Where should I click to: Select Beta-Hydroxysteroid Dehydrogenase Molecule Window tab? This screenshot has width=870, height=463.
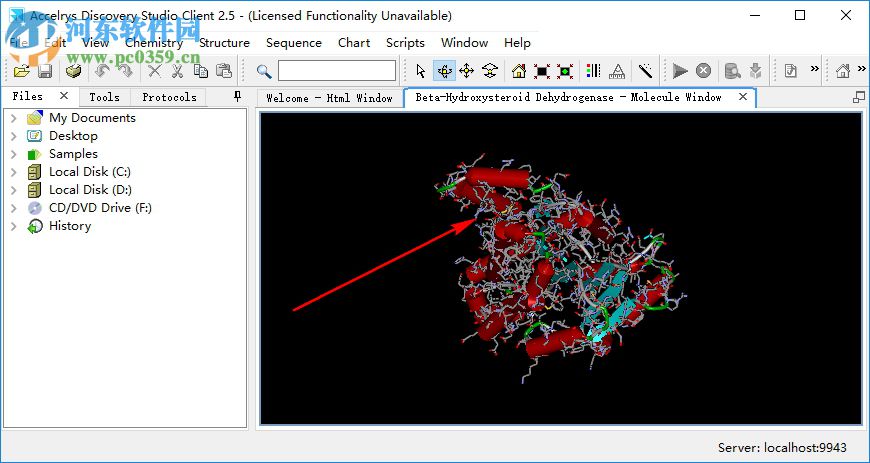569,97
